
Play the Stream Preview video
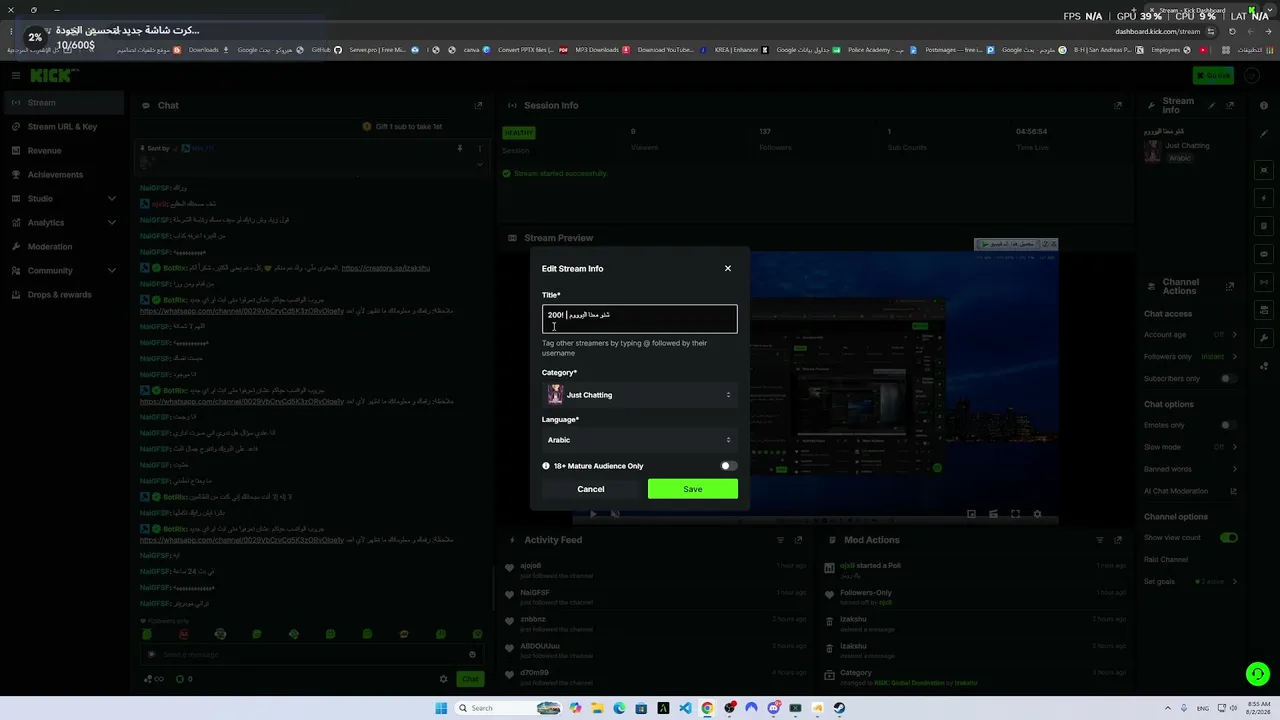point(593,514)
